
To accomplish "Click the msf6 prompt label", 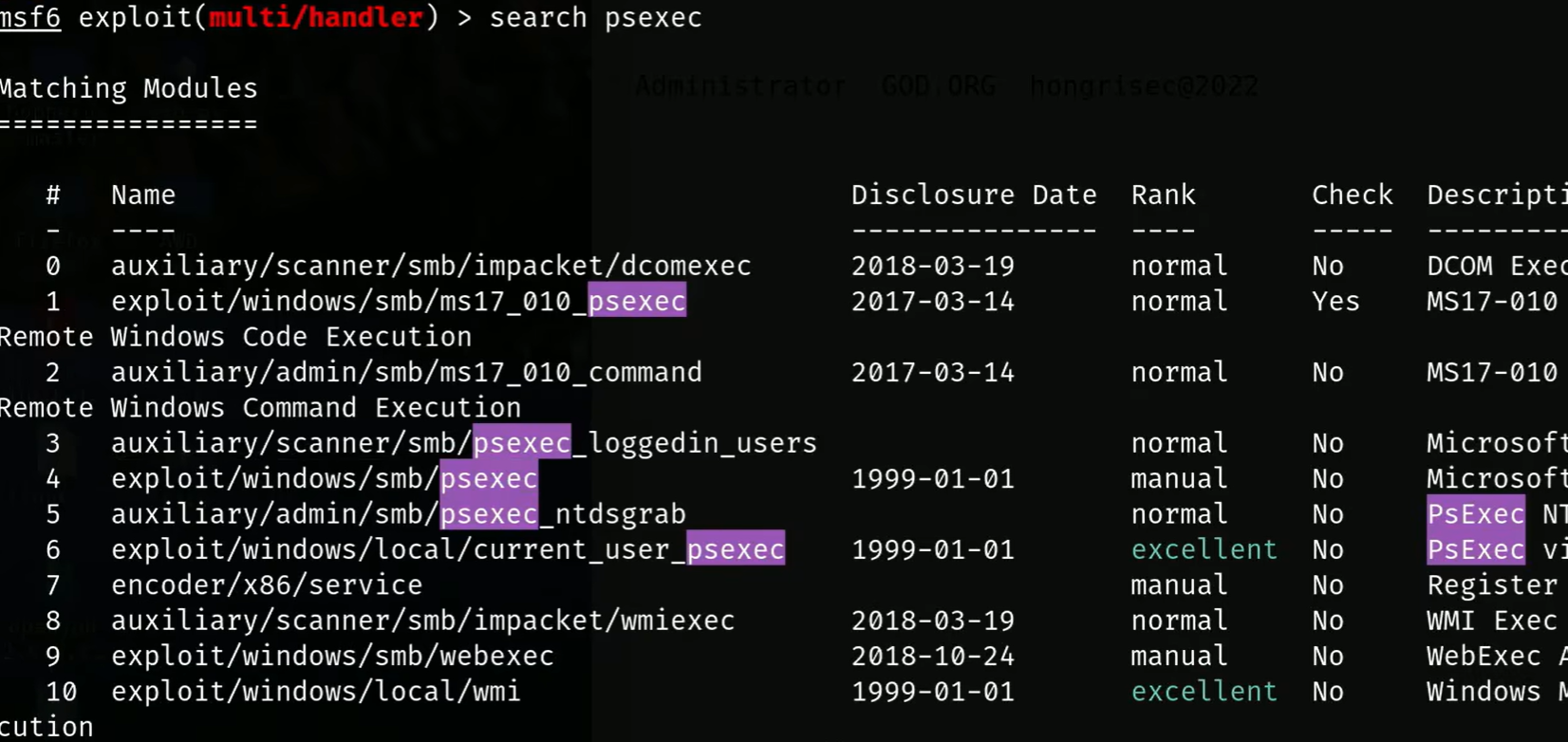I will coord(30,18).
